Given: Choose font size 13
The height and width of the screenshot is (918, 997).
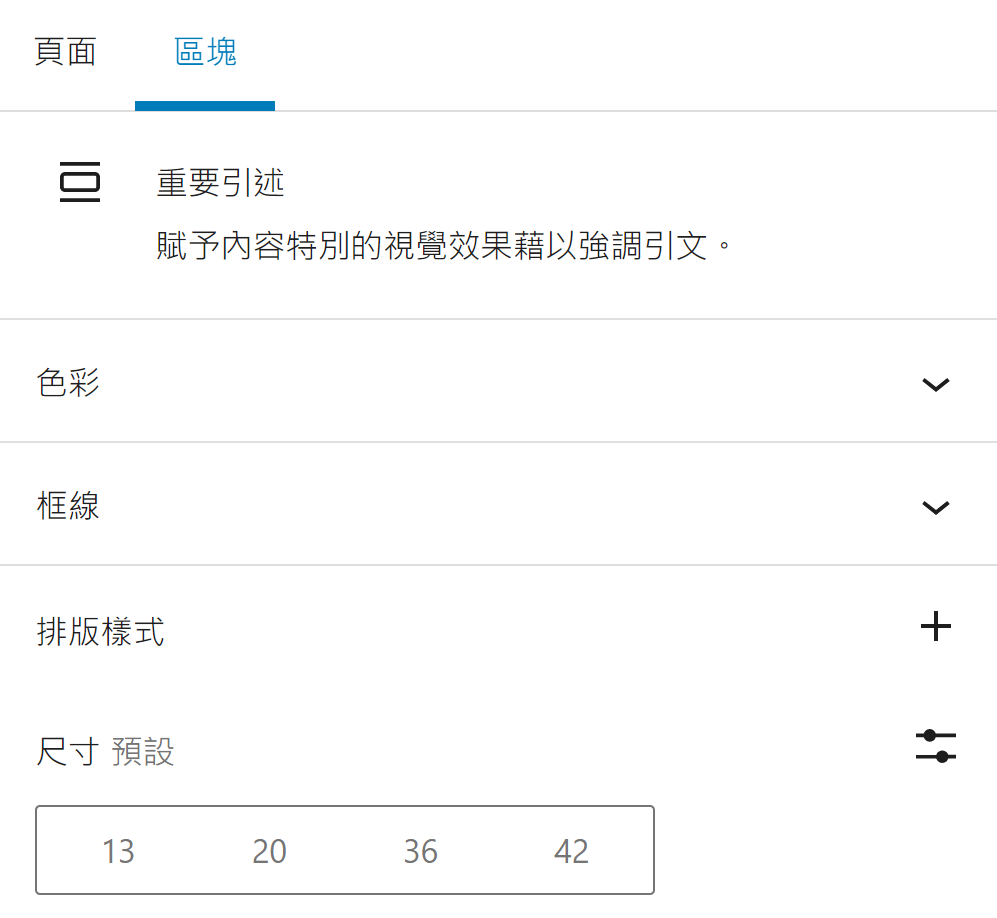Looking at the screenshot, I should click(x=118, y=851).
